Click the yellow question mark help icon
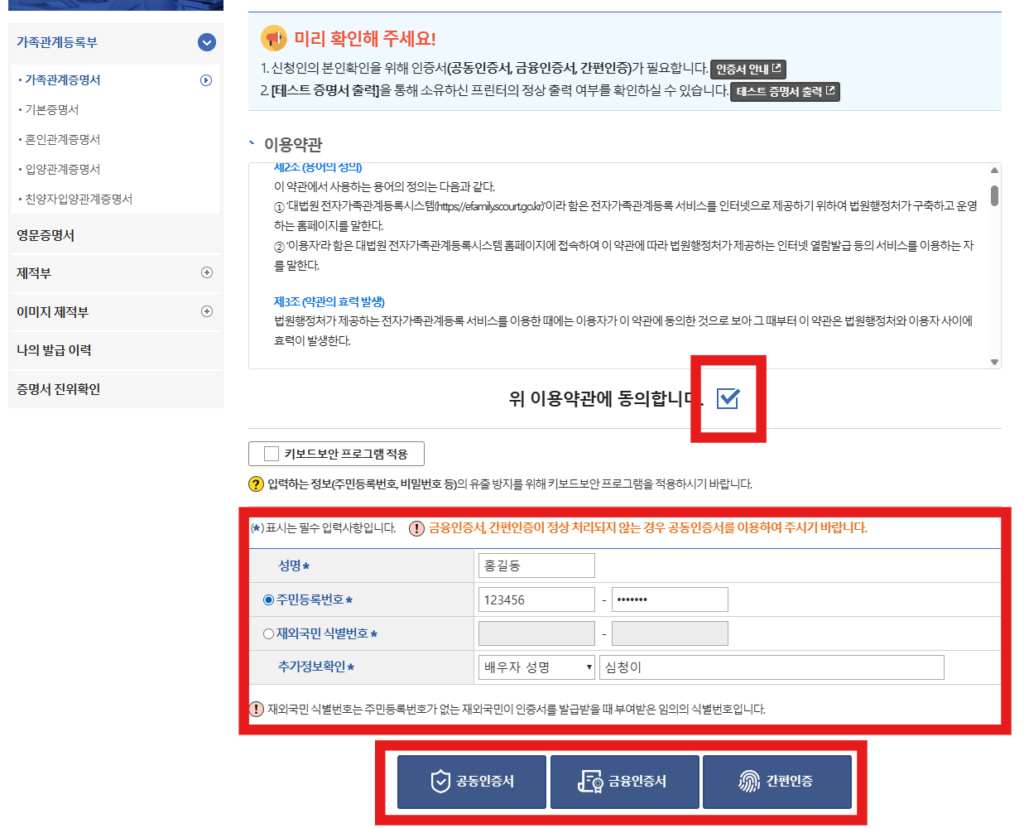Screen dimensions: 1024x828 click(256, 485)
